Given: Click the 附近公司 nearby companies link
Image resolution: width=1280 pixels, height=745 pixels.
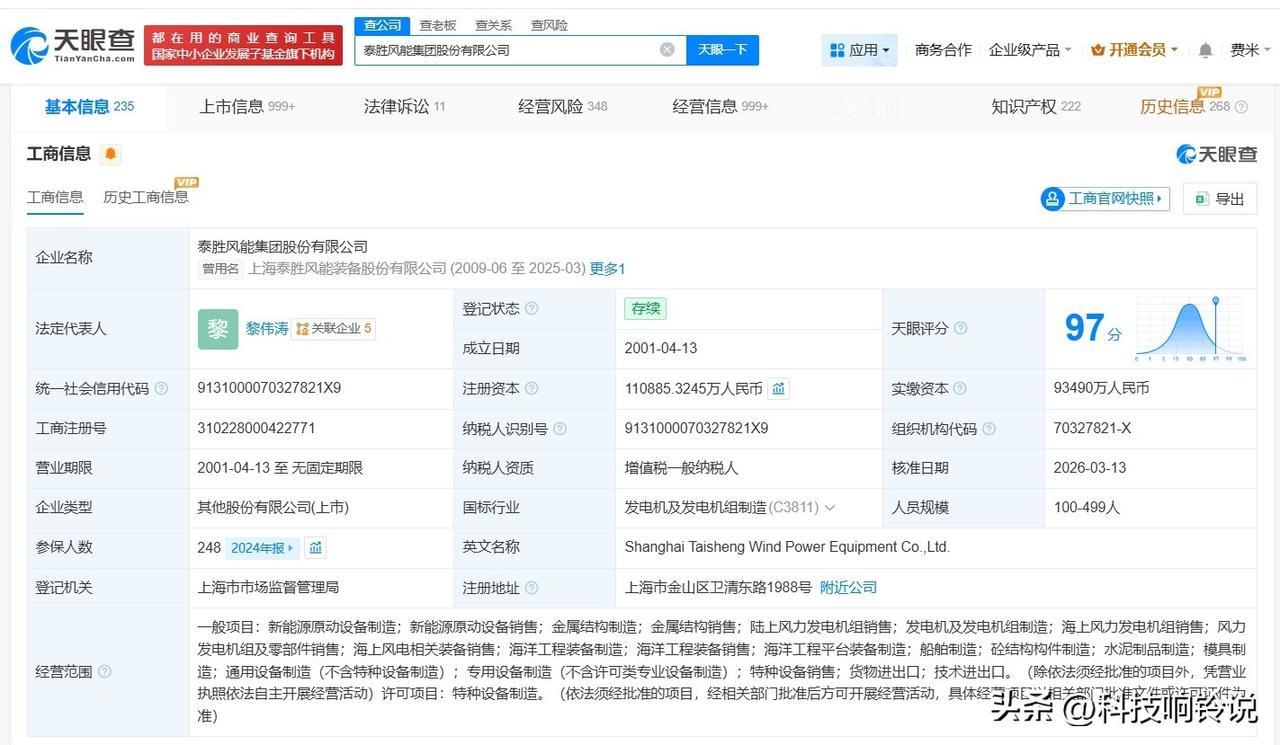Looking at the screenshot, I should [x=848, y=587].
